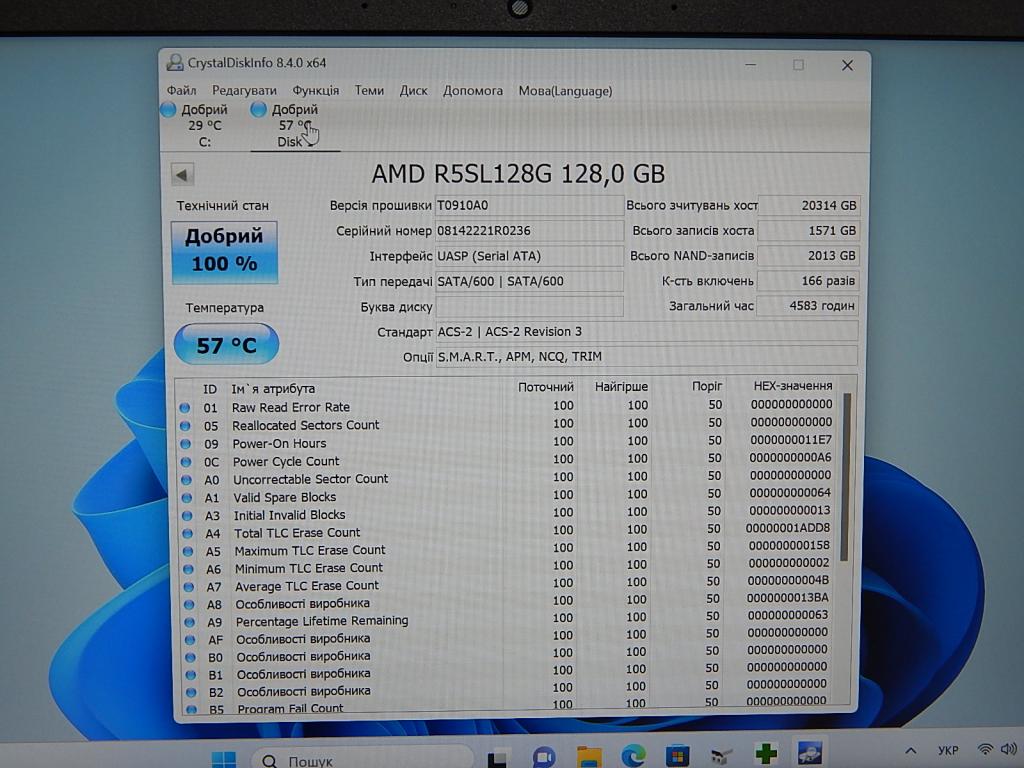The width and height of the screenshot is (1024, 768).
Task: Click the ID column header
Action: click(x=210, y=389)
